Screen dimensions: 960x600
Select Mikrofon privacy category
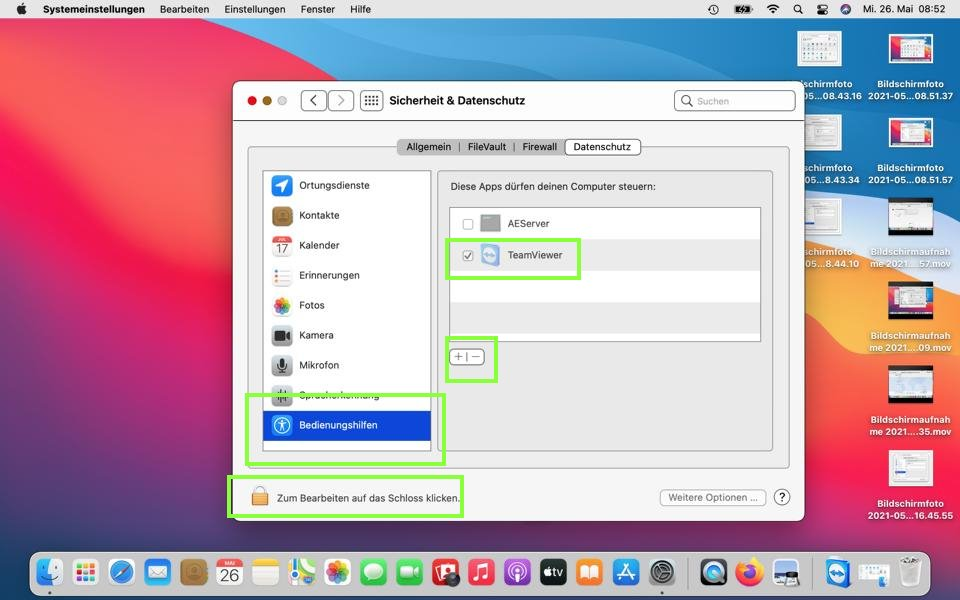[x=347, y=366]
